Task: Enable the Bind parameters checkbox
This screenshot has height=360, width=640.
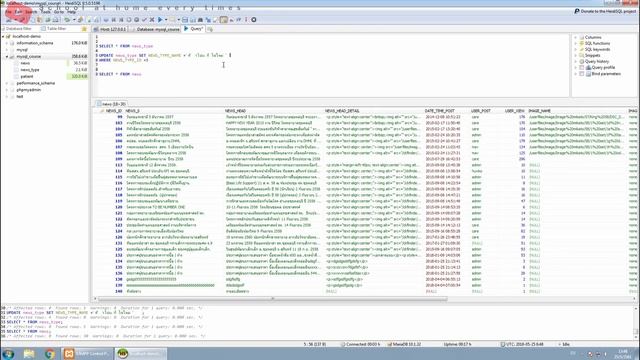Action: pyautogui.click(x=582, y=74)
